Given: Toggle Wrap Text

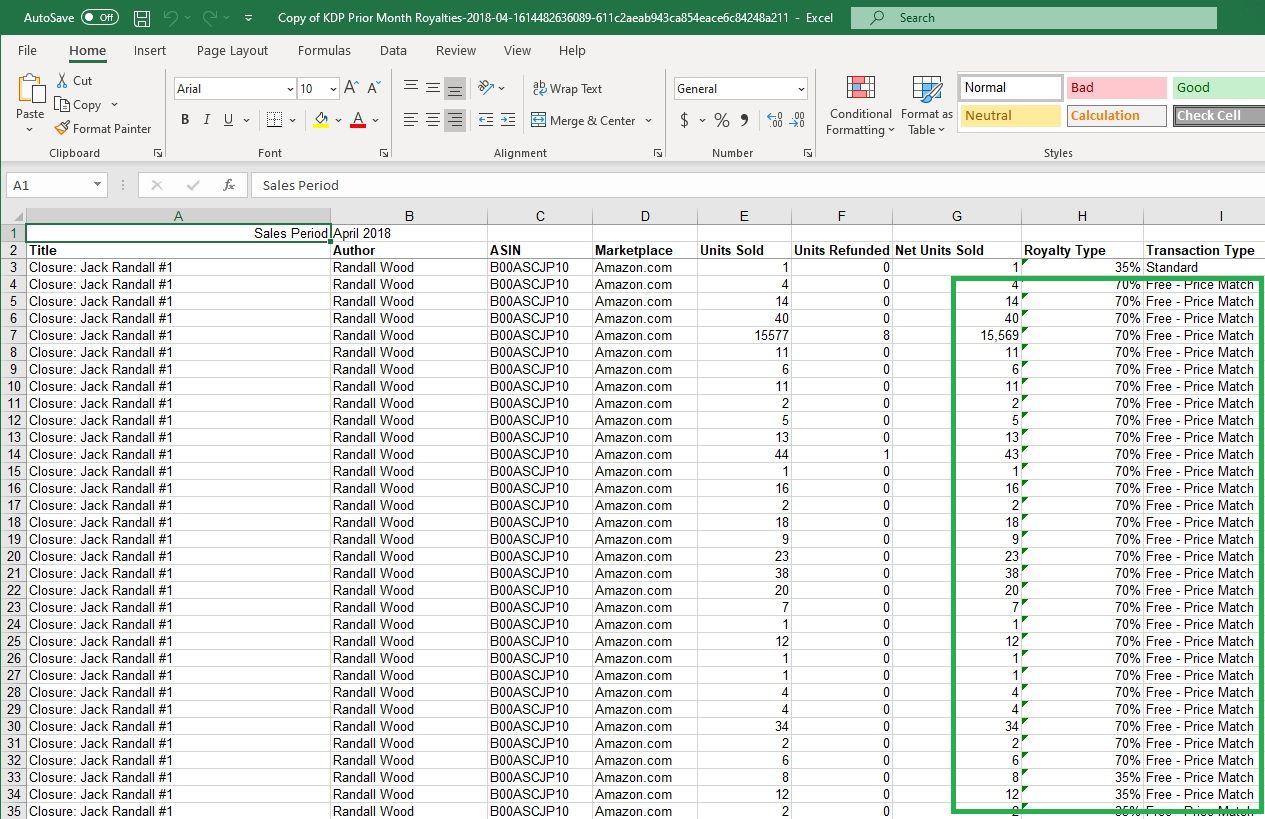Looking at the screenshot, I should (568, 88).
